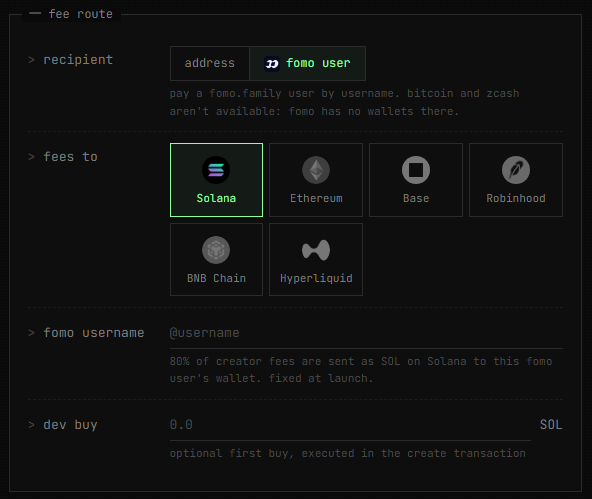Click the 'recipient' row label
592x499 pixels.
point(78,60)
